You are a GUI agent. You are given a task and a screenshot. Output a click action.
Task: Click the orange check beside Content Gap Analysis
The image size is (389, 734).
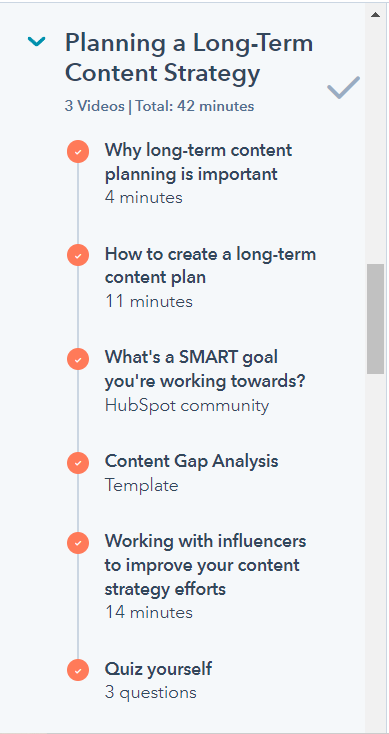click(78, 462)
